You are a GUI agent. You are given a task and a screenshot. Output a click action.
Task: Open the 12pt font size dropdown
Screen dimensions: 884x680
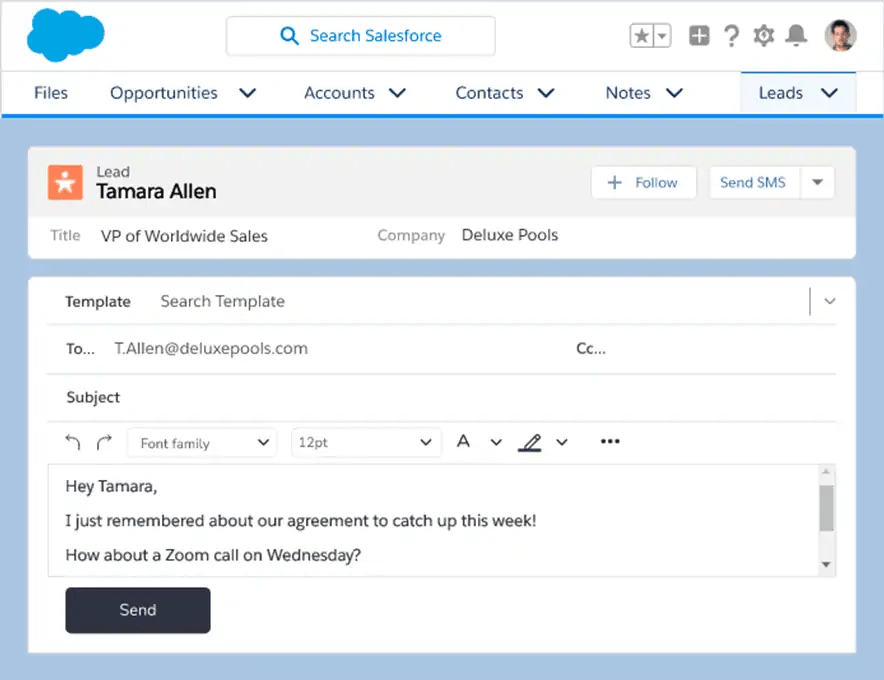tap(366, 442)
